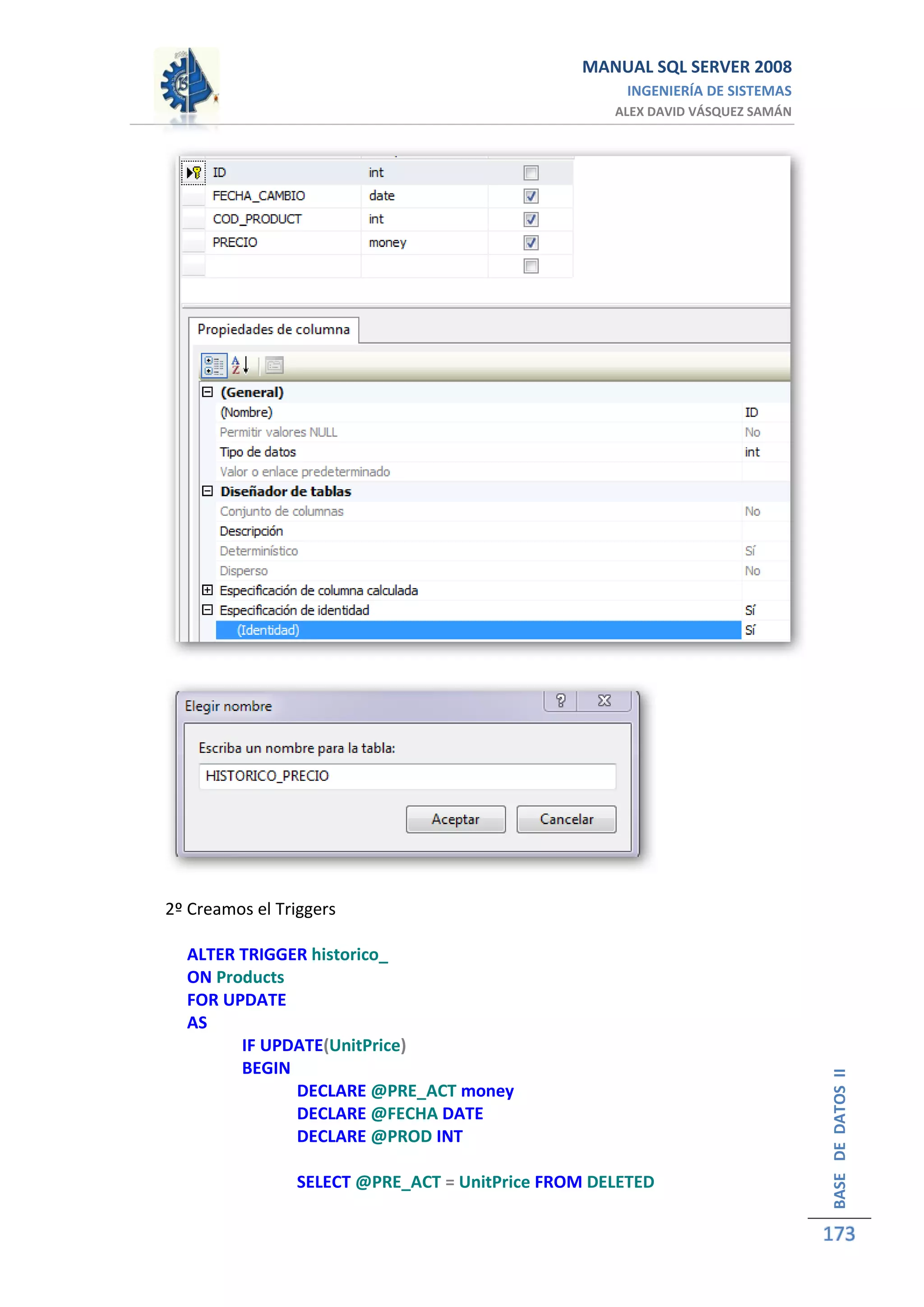Select Permitir valores NULL property
The image size is (924, 1307).
click(x=503, y=432)
